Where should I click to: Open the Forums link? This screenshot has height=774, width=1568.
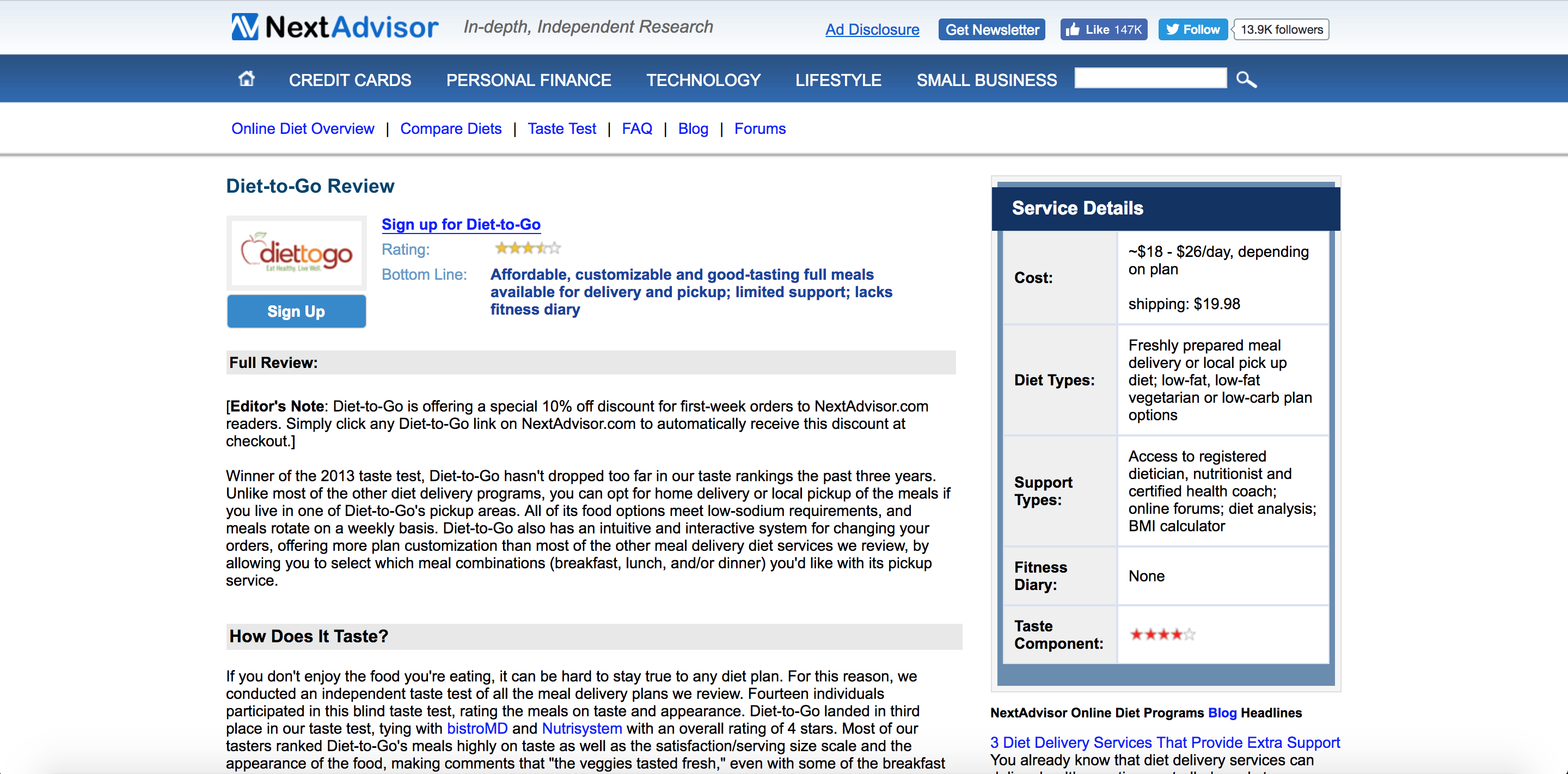[x=759, y=128]
